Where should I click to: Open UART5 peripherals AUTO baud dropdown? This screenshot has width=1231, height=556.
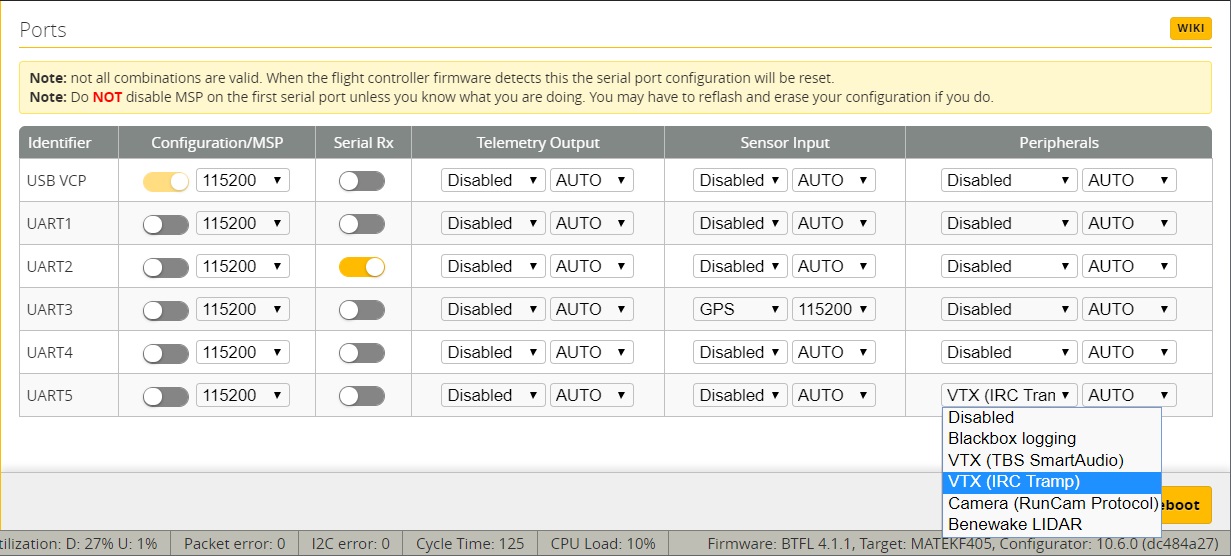[x=1129, y=396]
